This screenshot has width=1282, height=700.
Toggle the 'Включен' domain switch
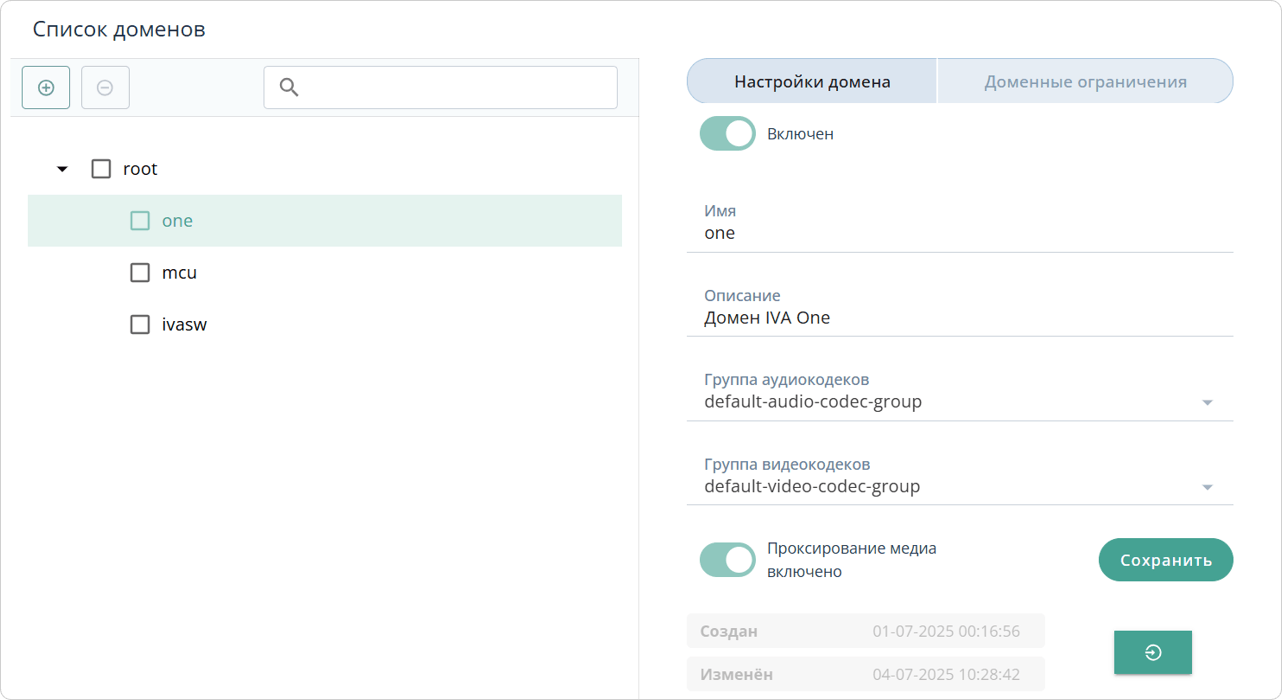click(727, 134)
